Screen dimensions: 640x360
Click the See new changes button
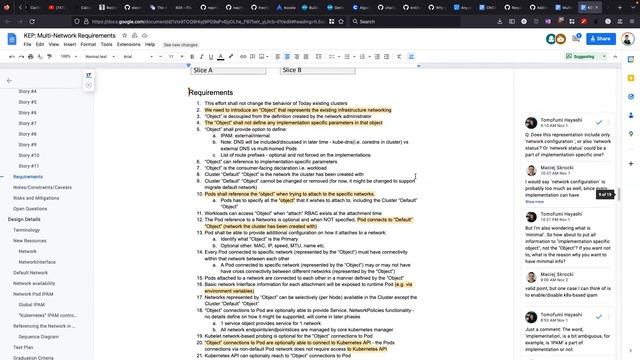[180, 45]
